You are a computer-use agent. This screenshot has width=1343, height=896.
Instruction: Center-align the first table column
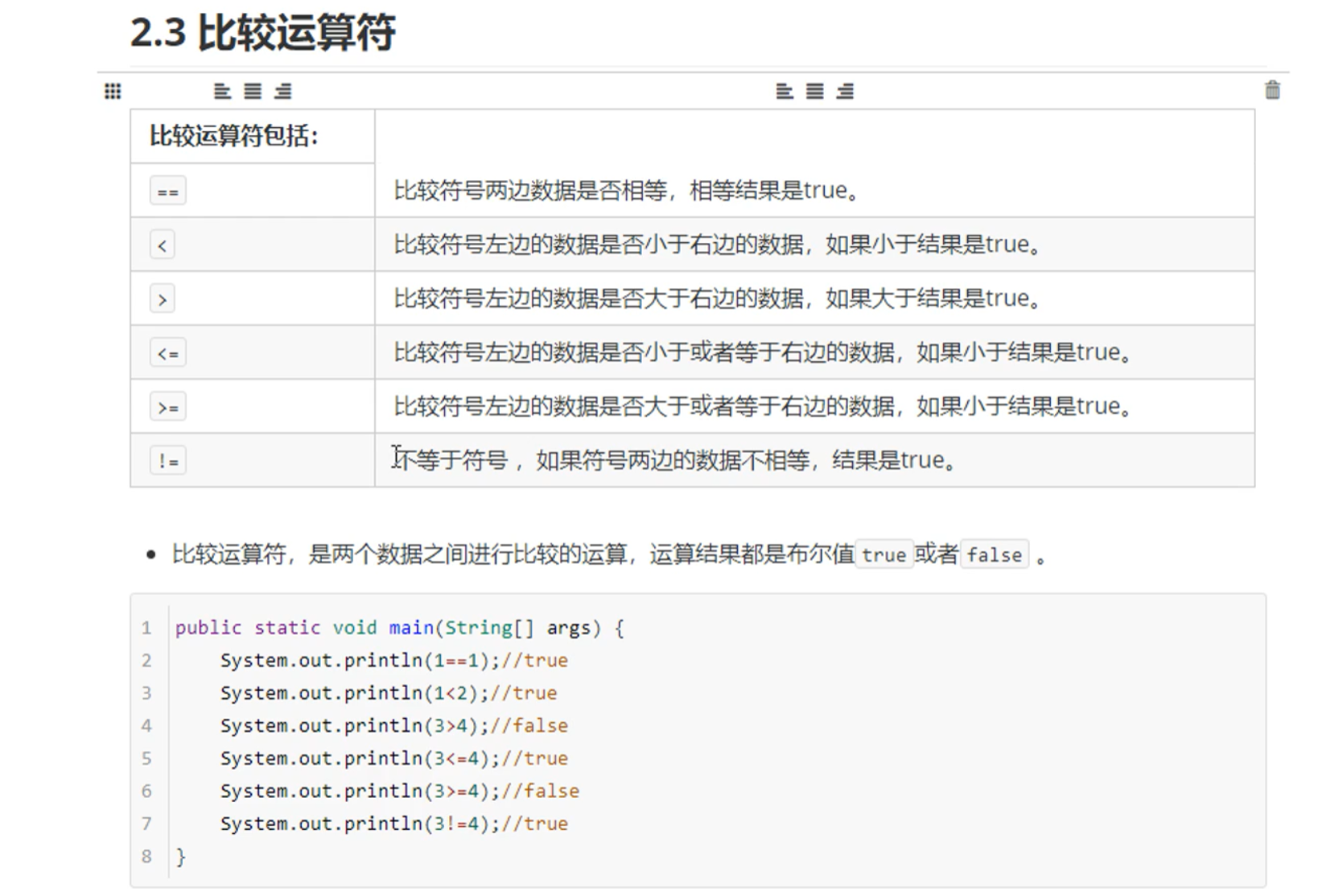(253, 92)
